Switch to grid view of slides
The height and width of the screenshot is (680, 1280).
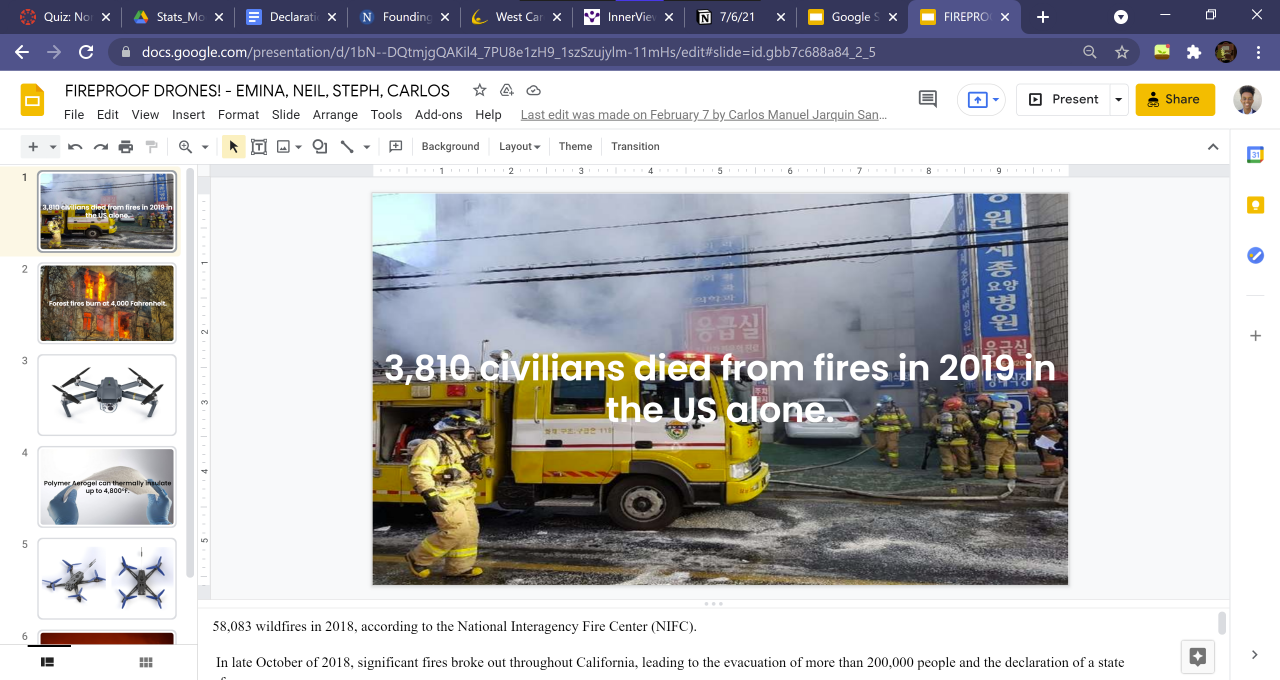pos(146,662)
